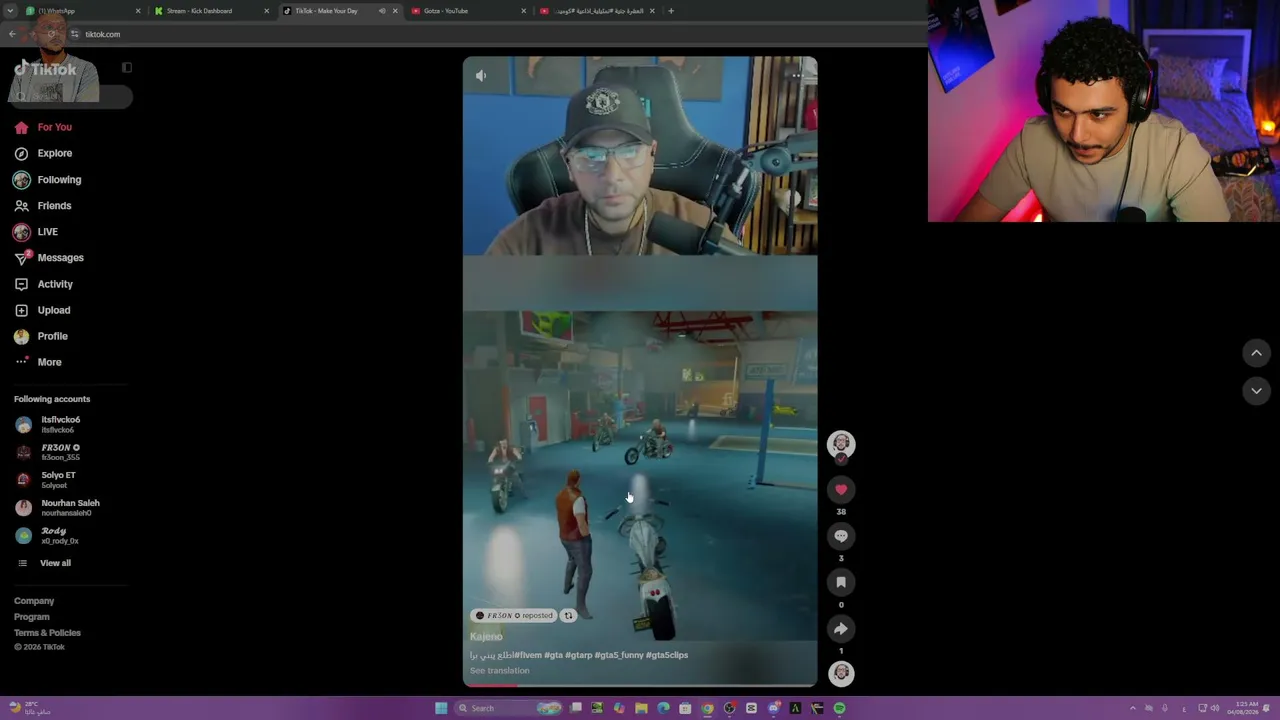Viewport: 1280px width, 720px height.
Task: Click the repost icon beside reposted label
Action: 568,616
